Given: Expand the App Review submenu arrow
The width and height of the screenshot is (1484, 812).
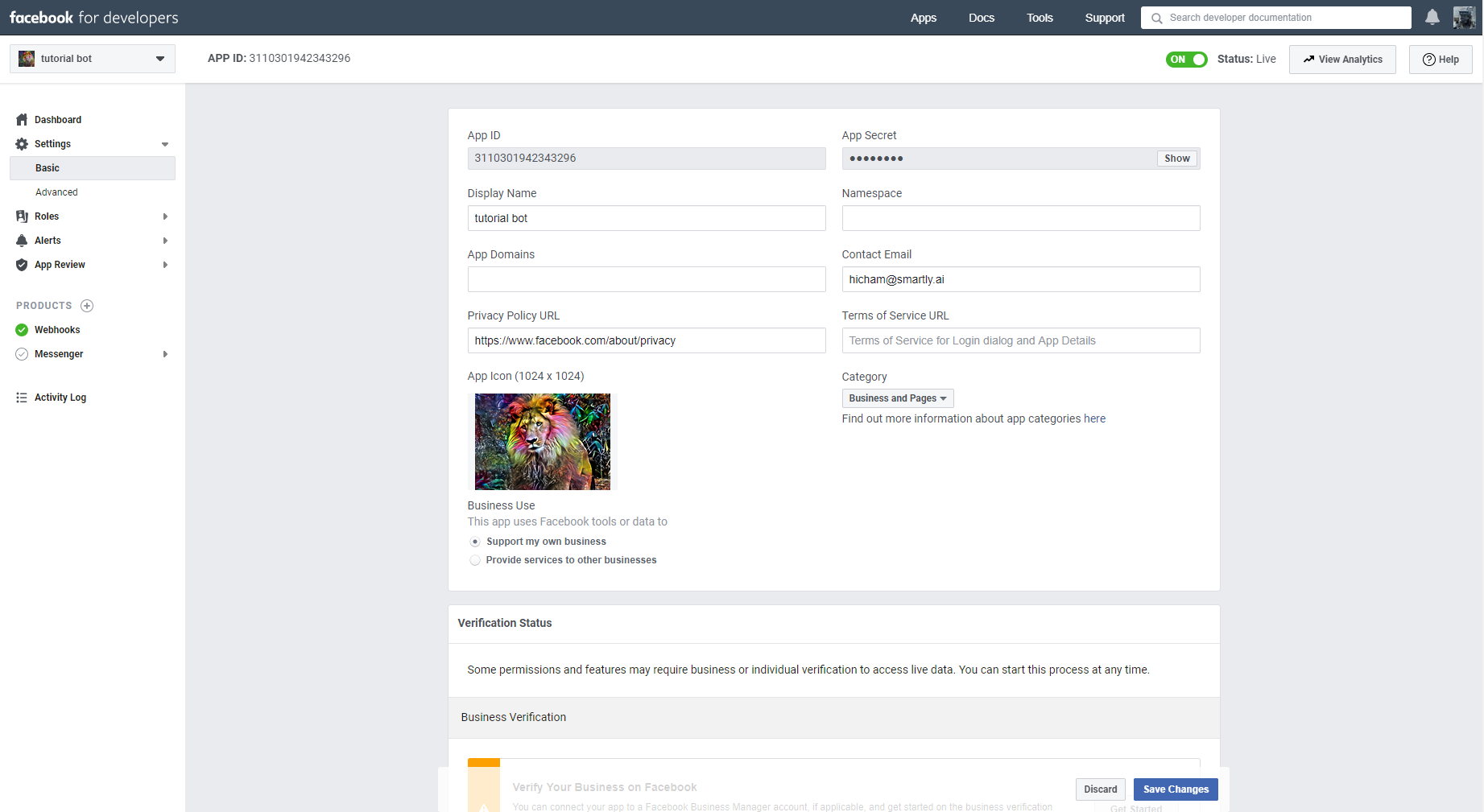Looking at the screenshot, I should (x=165, y=265).
